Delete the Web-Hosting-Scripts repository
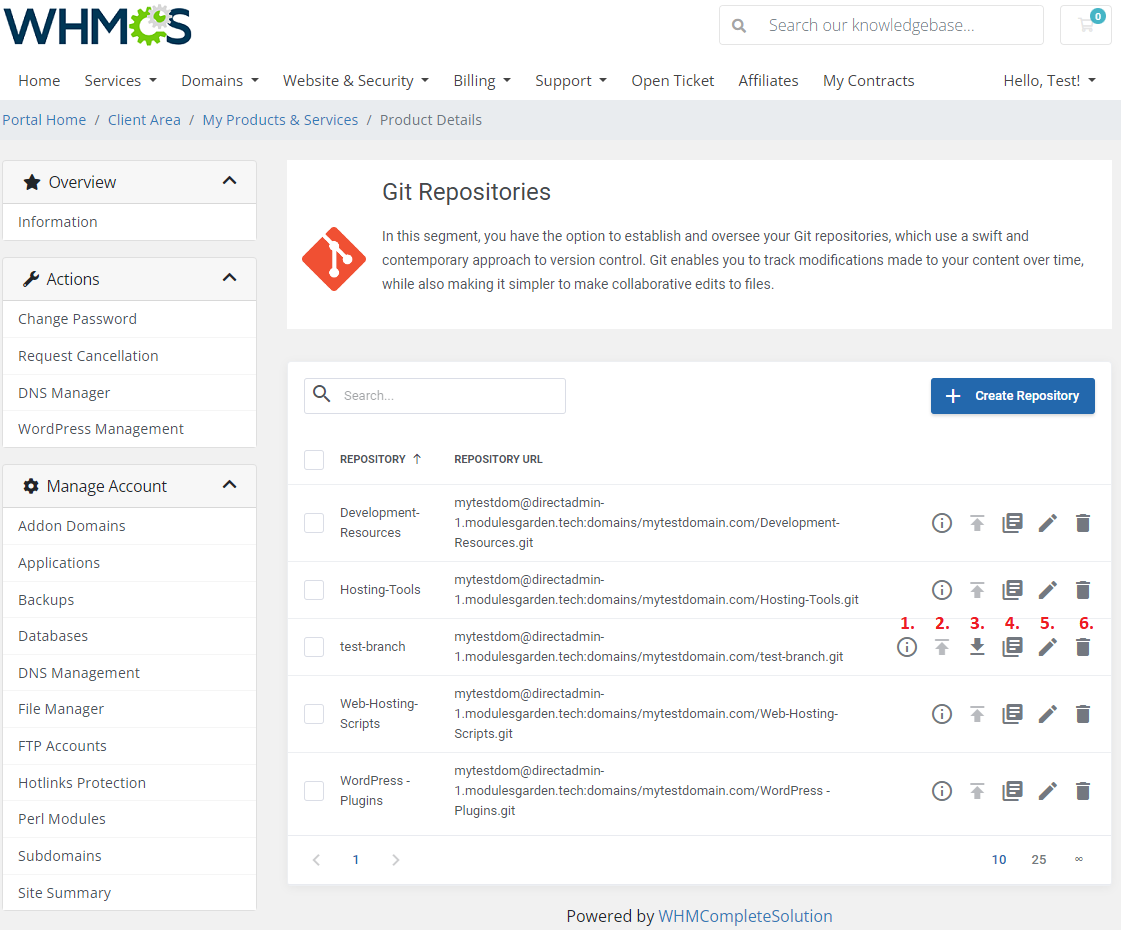Viewport: 1121px width, 930px height. [1083, 713]
